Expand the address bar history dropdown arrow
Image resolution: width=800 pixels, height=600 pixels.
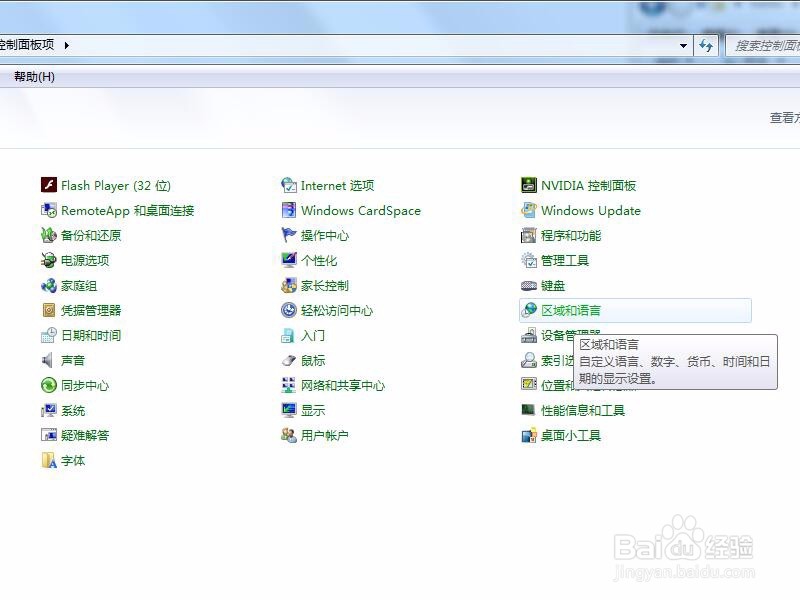(x=683, y=45)
